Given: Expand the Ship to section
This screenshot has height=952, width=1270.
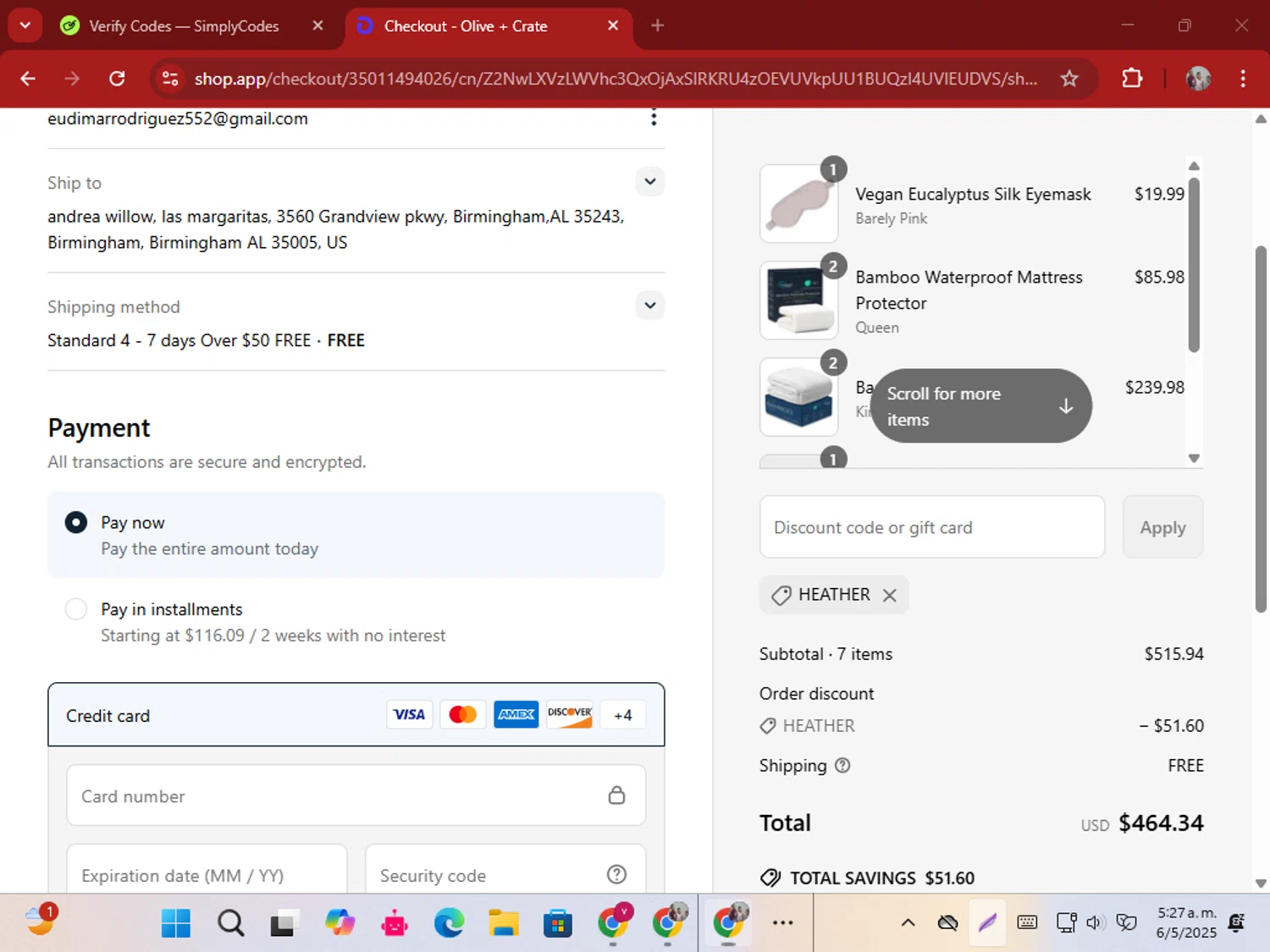Looking at the screenshot, I should [x=650, y=181].
